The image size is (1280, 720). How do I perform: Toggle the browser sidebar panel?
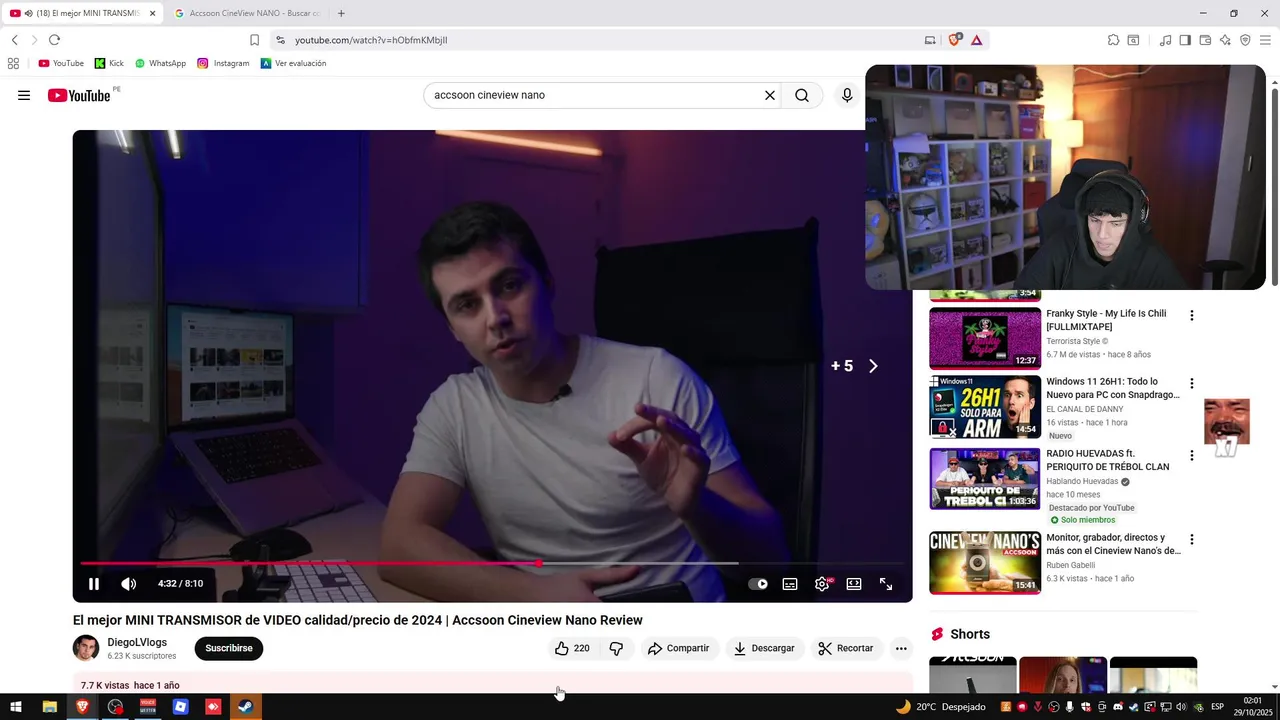point(1185,40)
